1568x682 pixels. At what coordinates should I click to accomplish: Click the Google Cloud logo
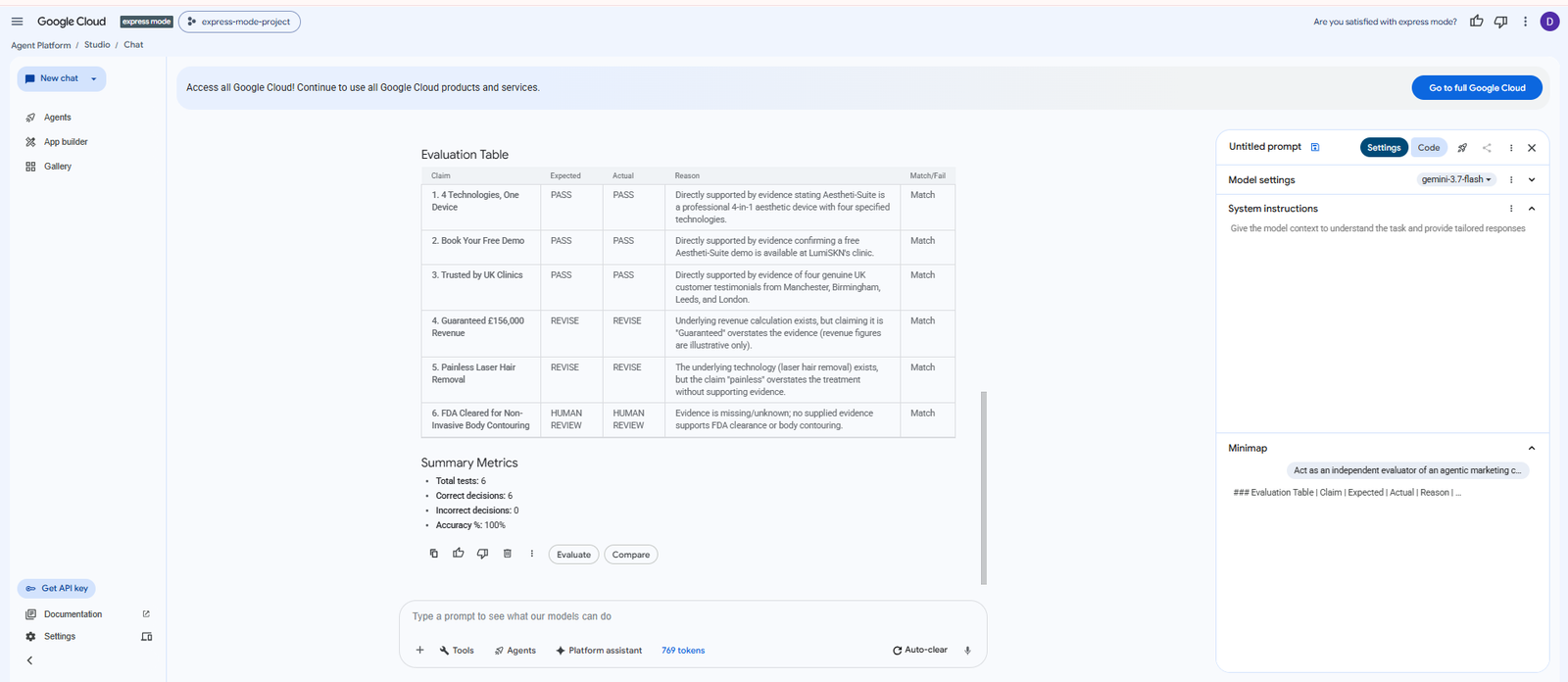(x=72, y=22)
